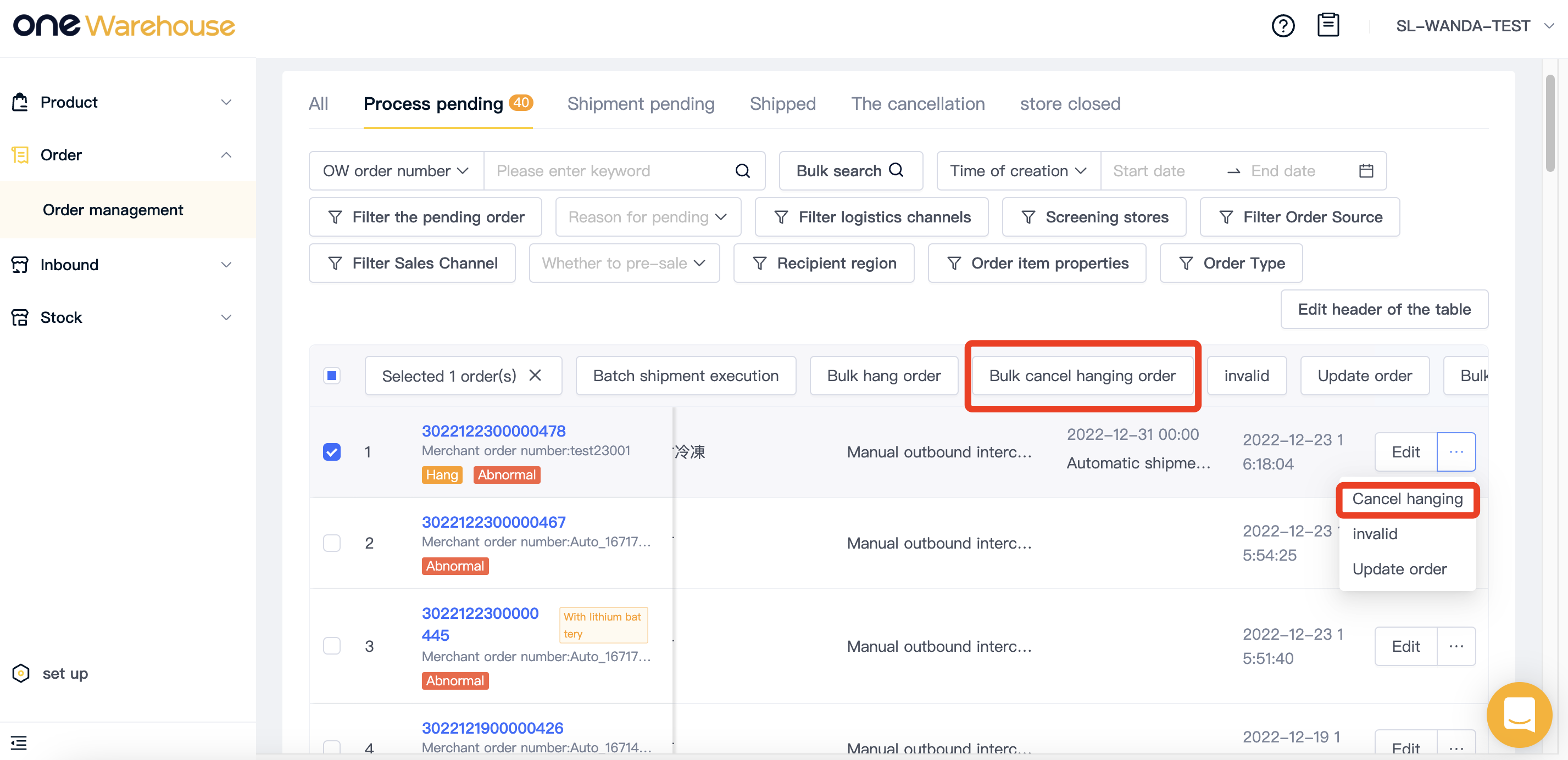Select invalid from the row dropdown menu
1568x760 pixels.
coord(1375,534)
